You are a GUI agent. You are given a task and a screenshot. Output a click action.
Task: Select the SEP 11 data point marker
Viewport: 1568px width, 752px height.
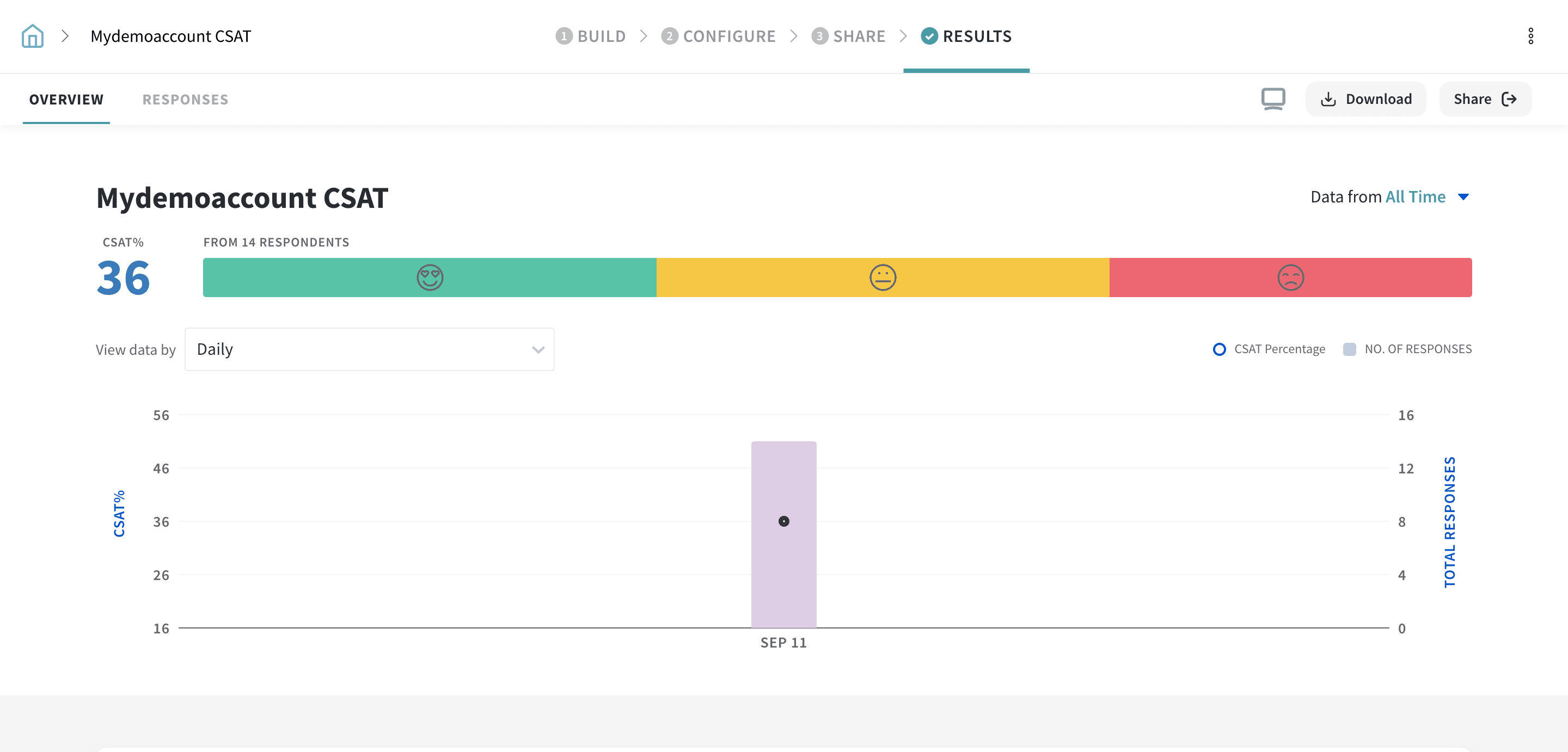783,521
